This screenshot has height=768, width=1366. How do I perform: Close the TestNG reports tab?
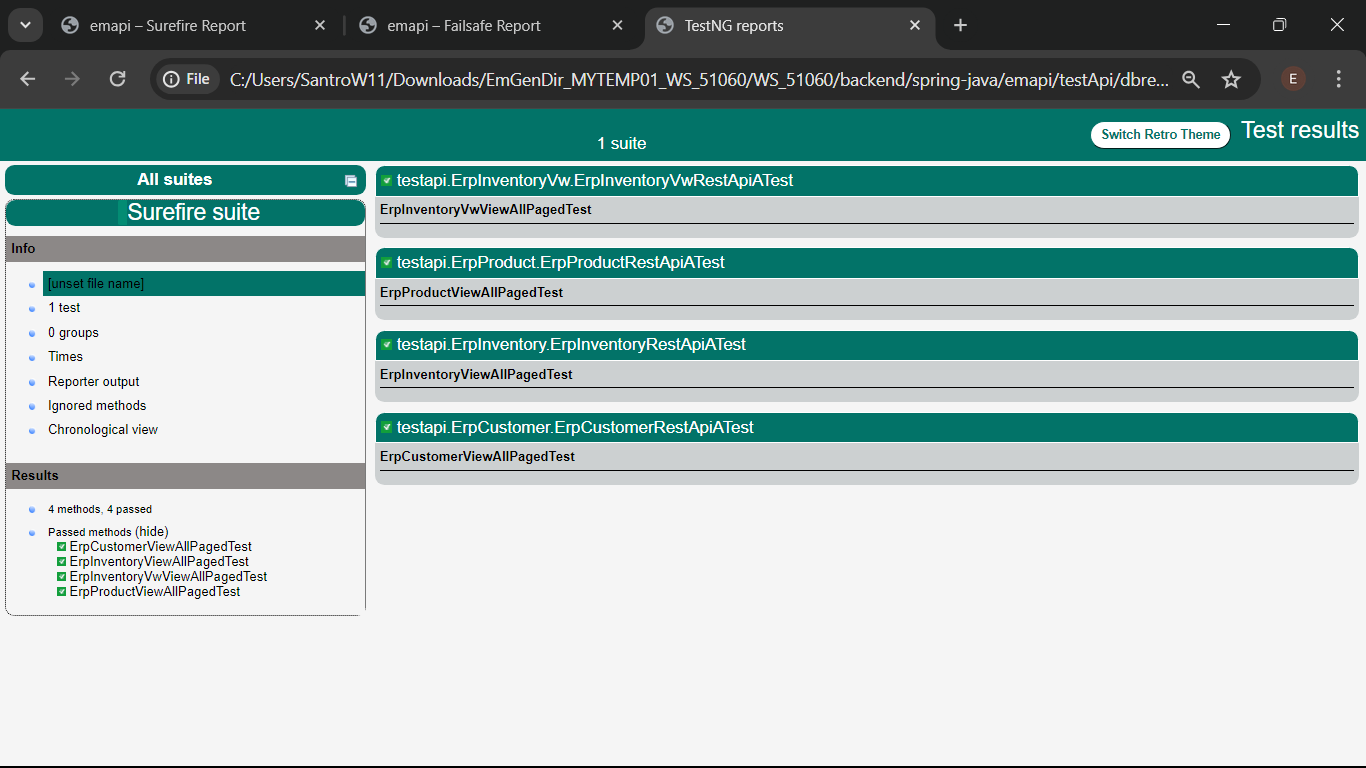tap(915, 25)
